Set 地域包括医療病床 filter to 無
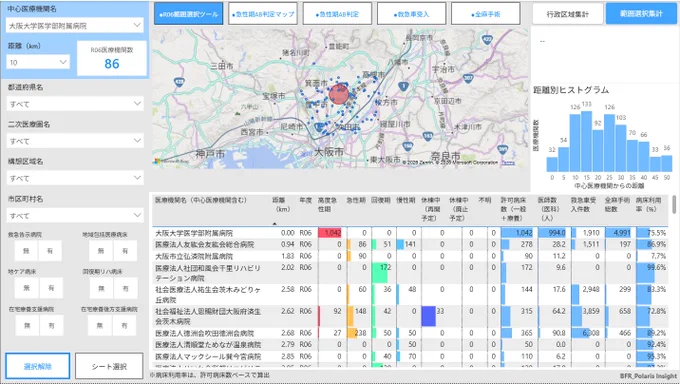 point(101,251)
